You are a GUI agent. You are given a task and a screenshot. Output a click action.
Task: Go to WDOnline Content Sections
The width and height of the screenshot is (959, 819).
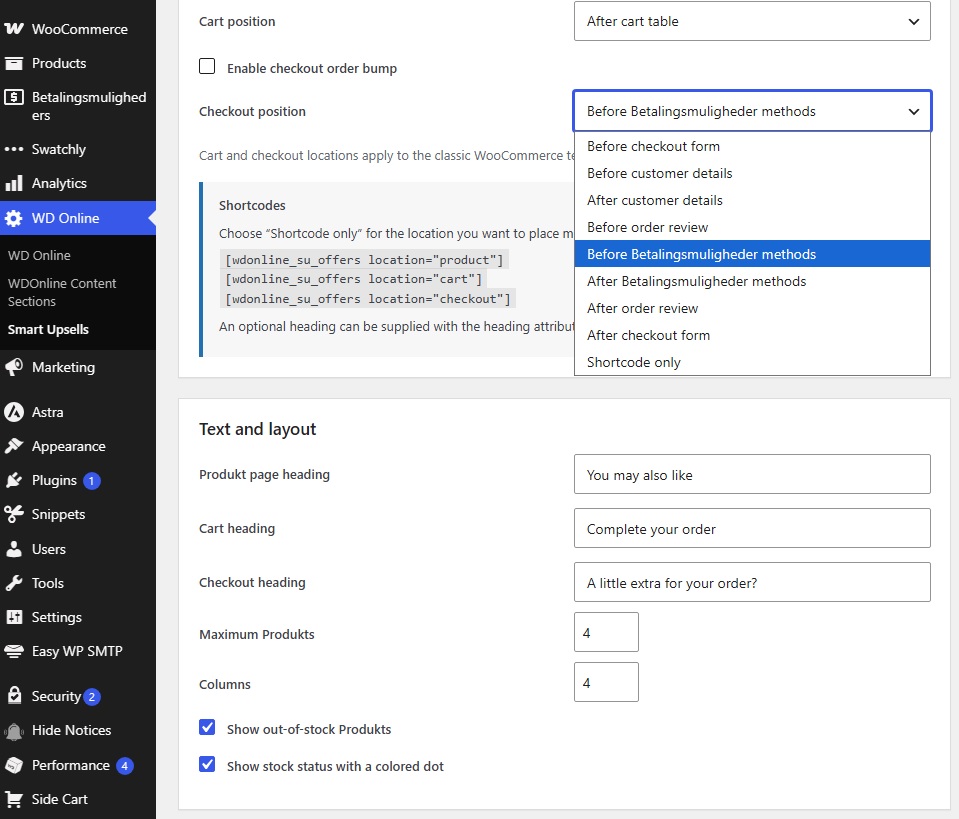tap(62, 292)
